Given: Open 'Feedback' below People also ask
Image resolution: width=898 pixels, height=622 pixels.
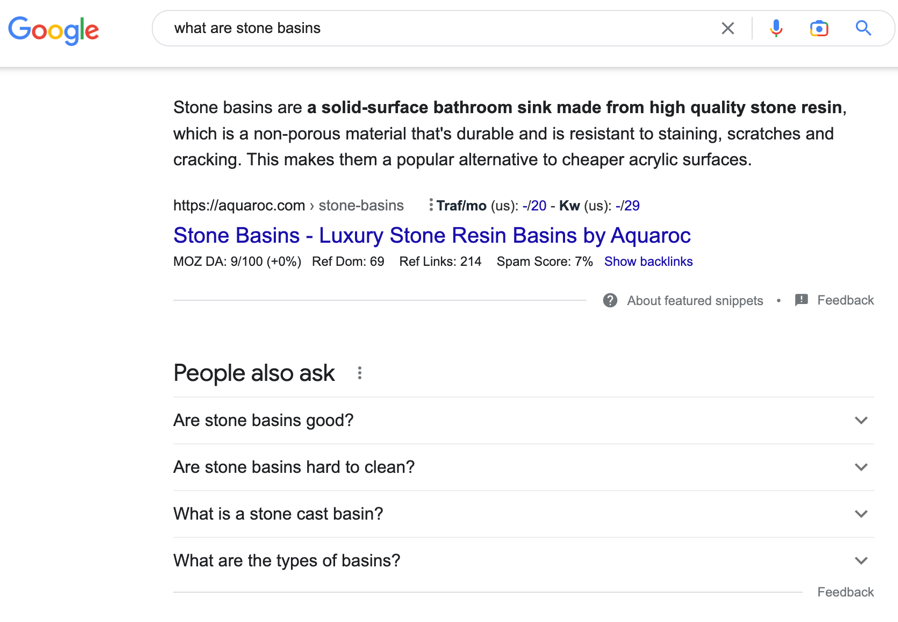Looking at the screenshot, I should coord(845,592).
